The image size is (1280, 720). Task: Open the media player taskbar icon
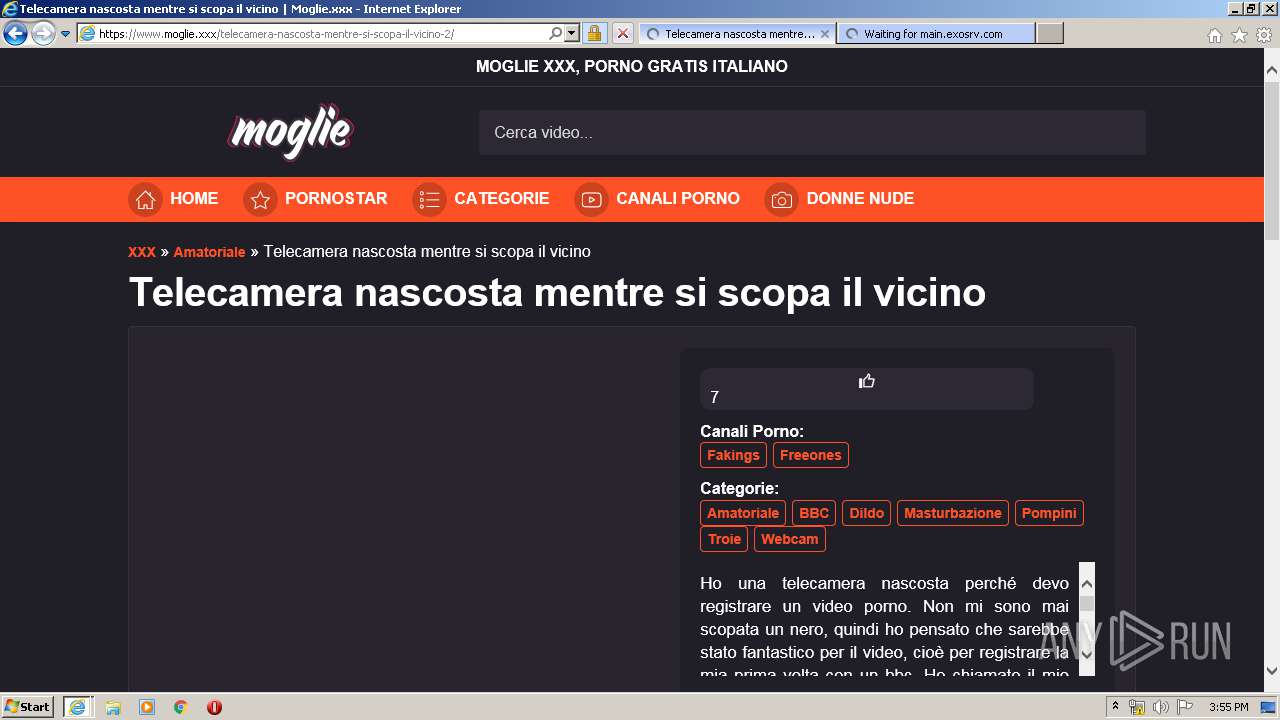point(147,707)
